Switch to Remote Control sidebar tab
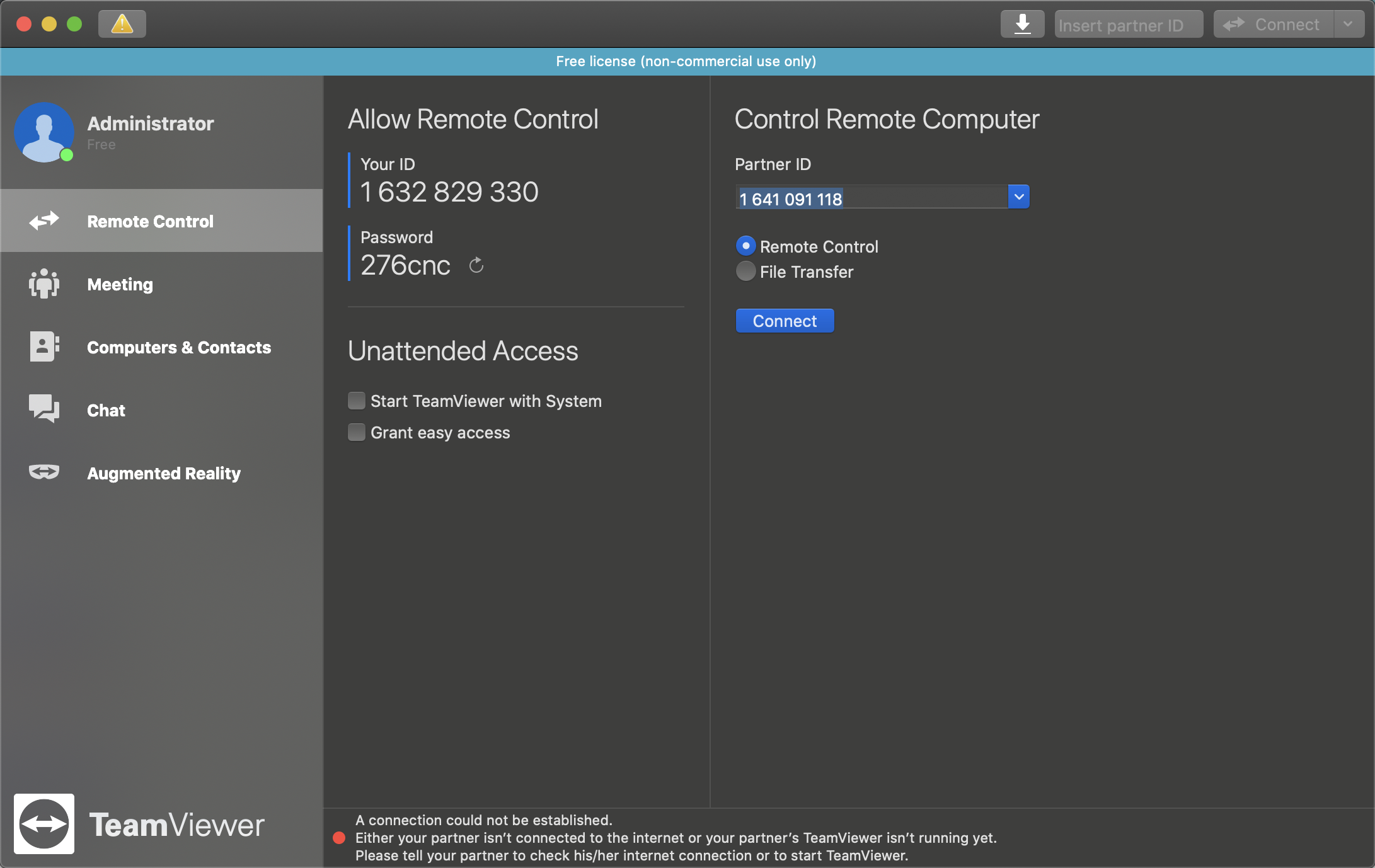Image resolution: width=1375 pixels, height=868 pixels. tap(150, 221)
